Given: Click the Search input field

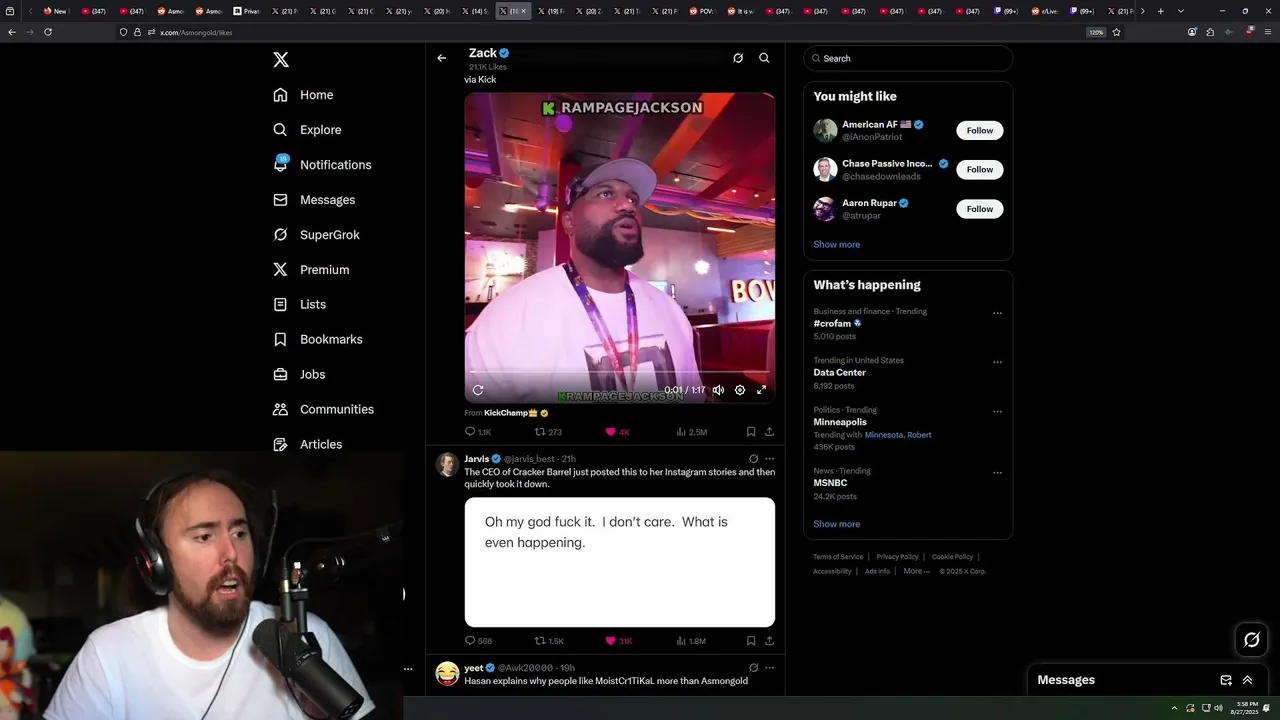Looking at the screenshot, I should click(908, 58).
